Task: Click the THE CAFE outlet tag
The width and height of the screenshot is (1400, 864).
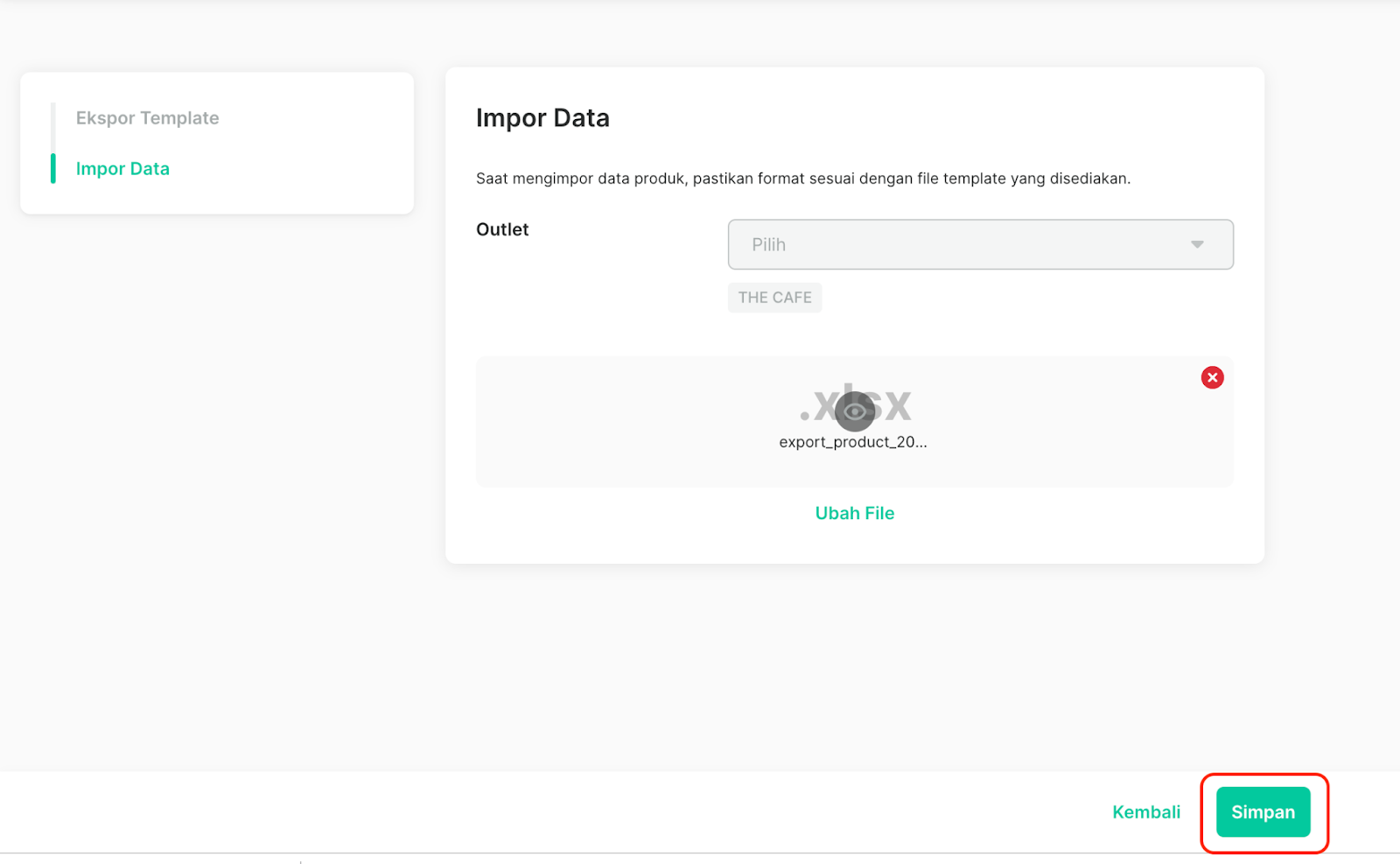Action: 774,298
